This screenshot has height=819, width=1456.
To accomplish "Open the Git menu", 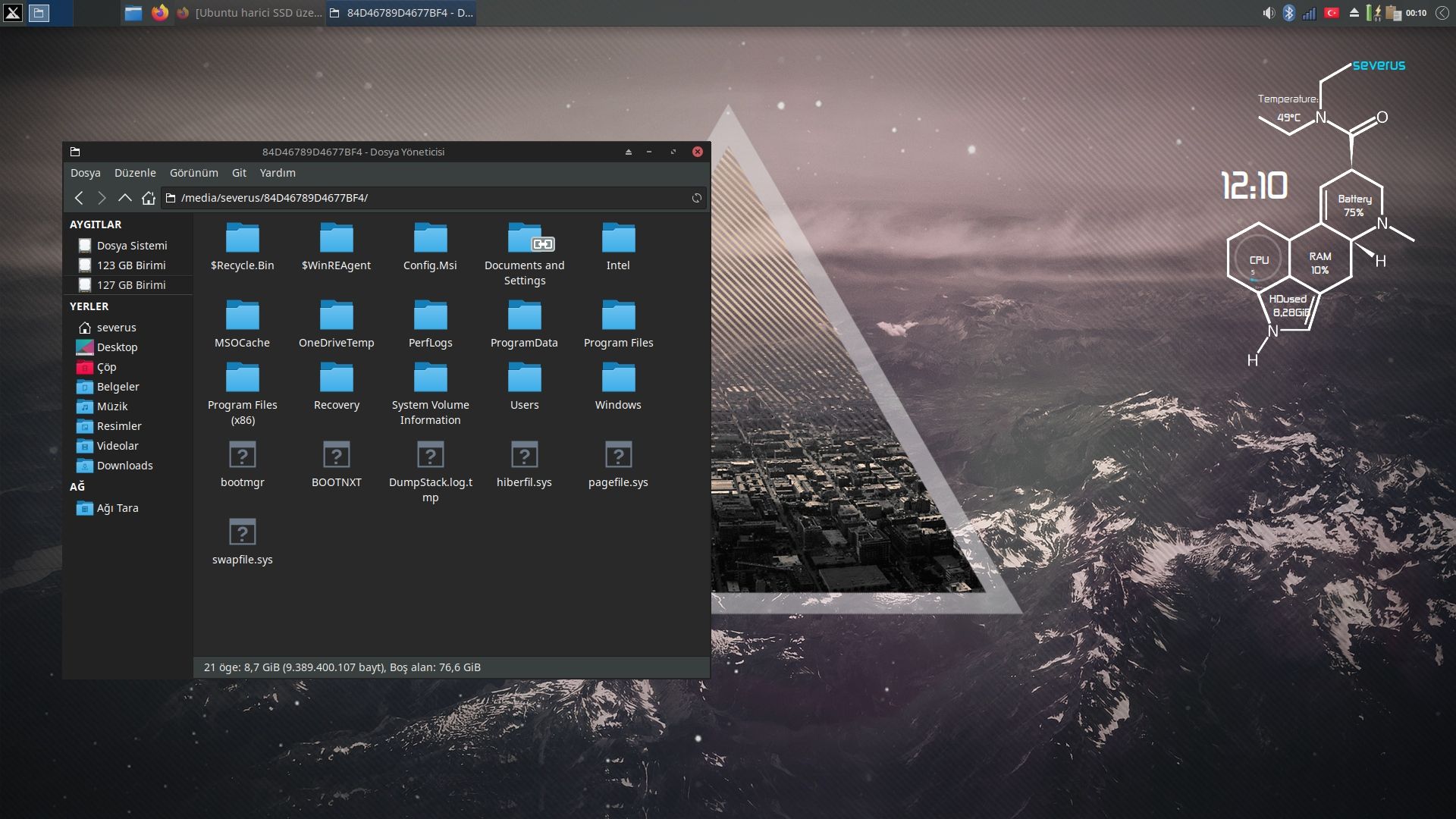I will tap(239, 173).
